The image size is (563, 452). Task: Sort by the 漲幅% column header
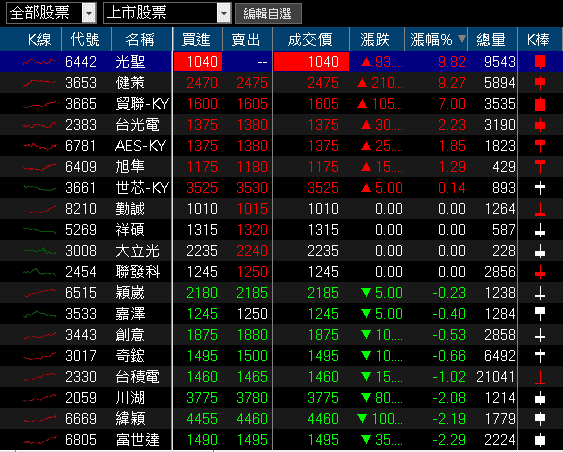coord(436,39)
